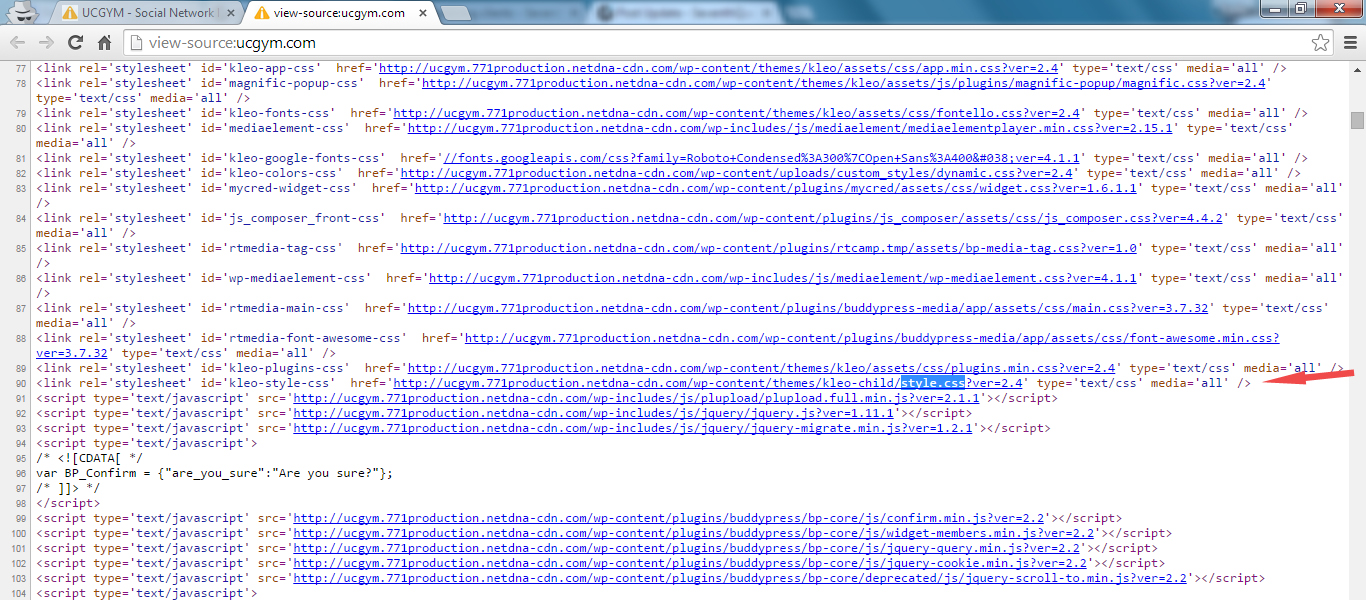Close the view-source:ucgym.com tab

(x=421, y=13)
